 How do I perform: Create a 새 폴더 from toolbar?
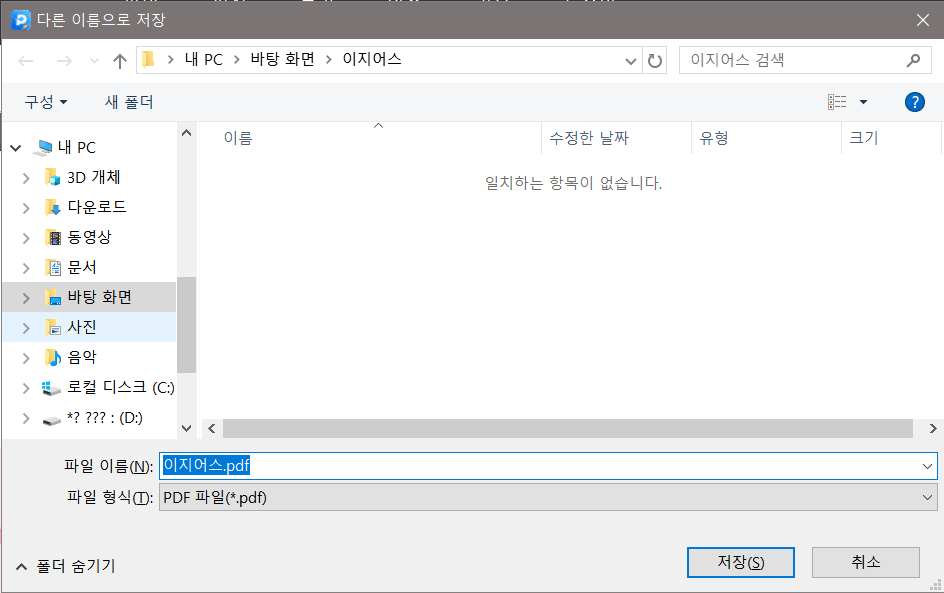[x=128, y=101]
